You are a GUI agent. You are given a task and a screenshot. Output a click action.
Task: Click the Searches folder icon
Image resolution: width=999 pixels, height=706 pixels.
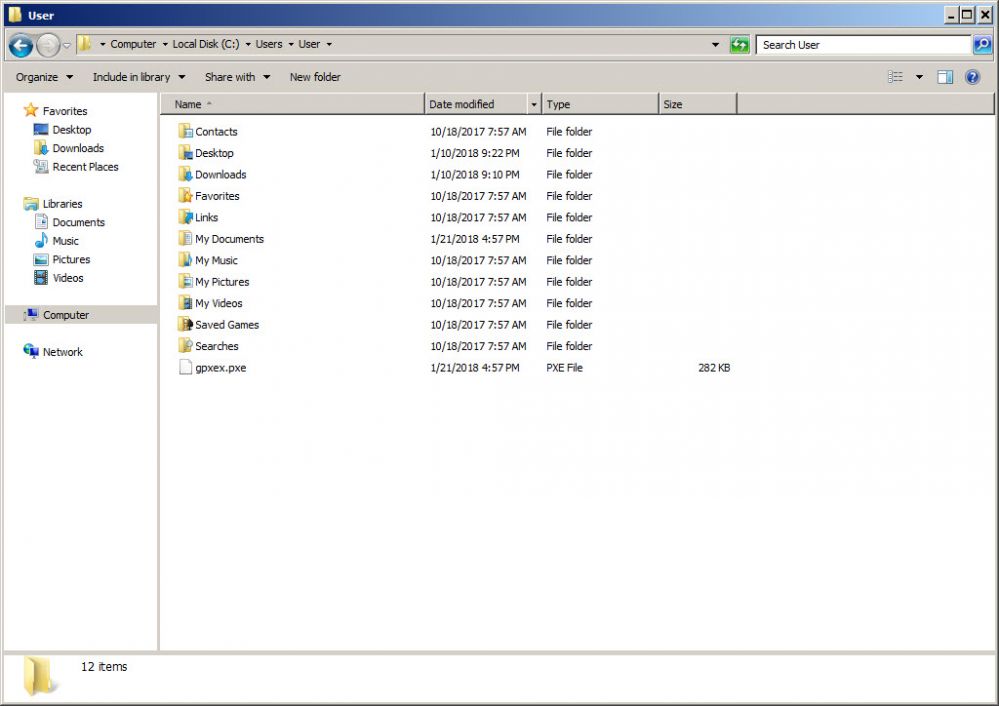click(185, 345)
